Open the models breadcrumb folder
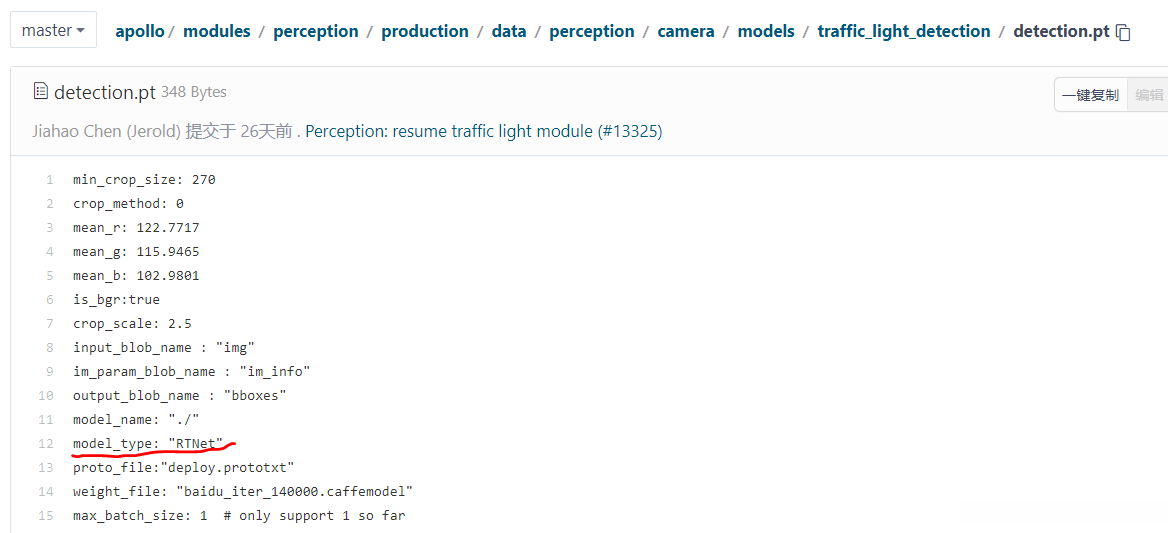This screenshot has height=533, width=1168. point(765,31)
